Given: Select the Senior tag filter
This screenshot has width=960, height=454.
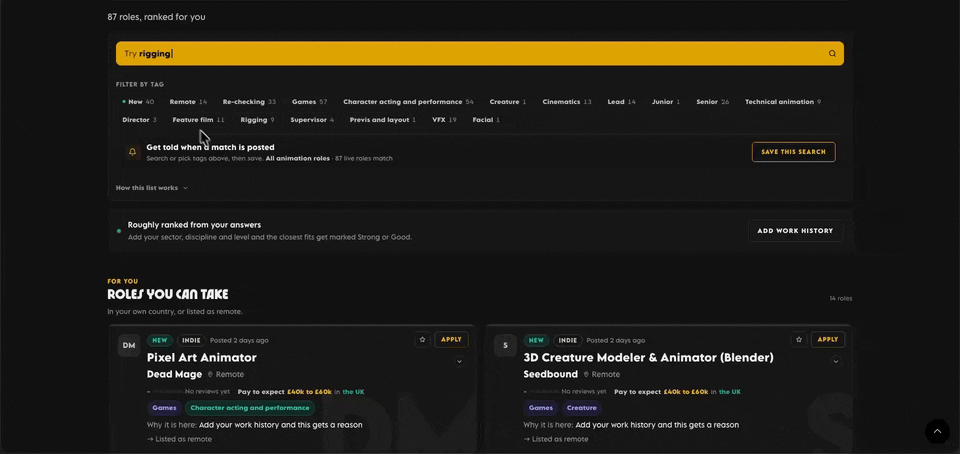Looking at the screenshot, I should point(713,102).
